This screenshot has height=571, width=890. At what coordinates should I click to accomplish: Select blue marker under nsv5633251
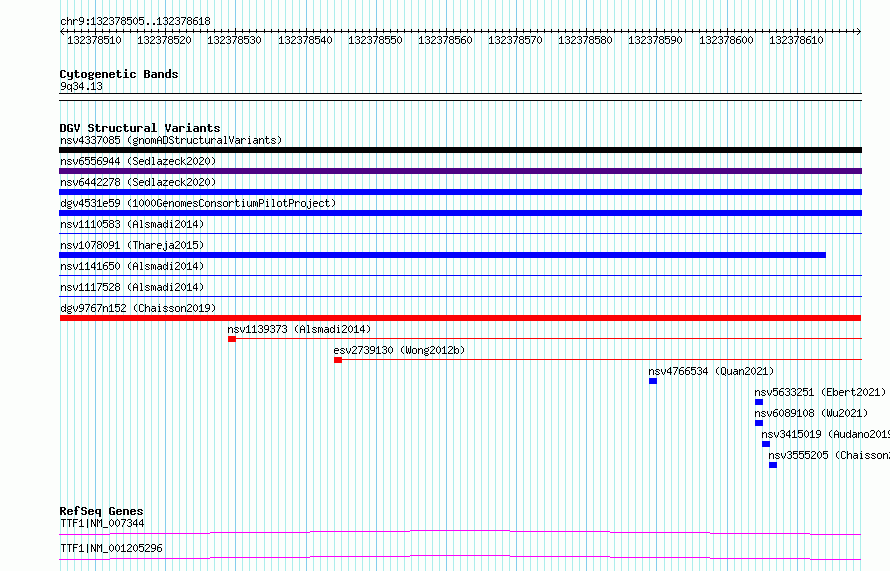[759, 402]
